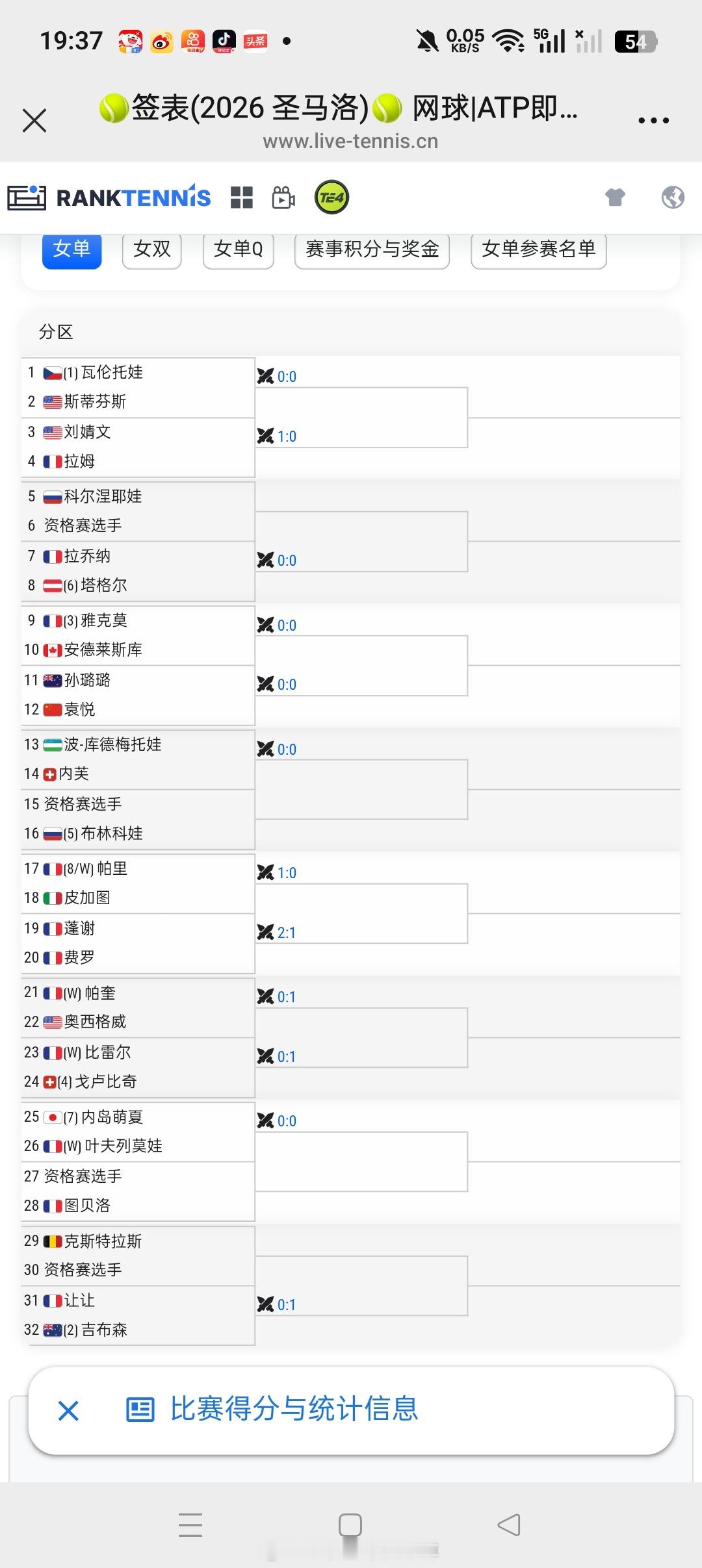The width and height of the screenshot is (702, 1568).
Task: Click crossed-swords icon showing 2:1 for 蓬谢 vs 费罗
Action: click(266, 931)
